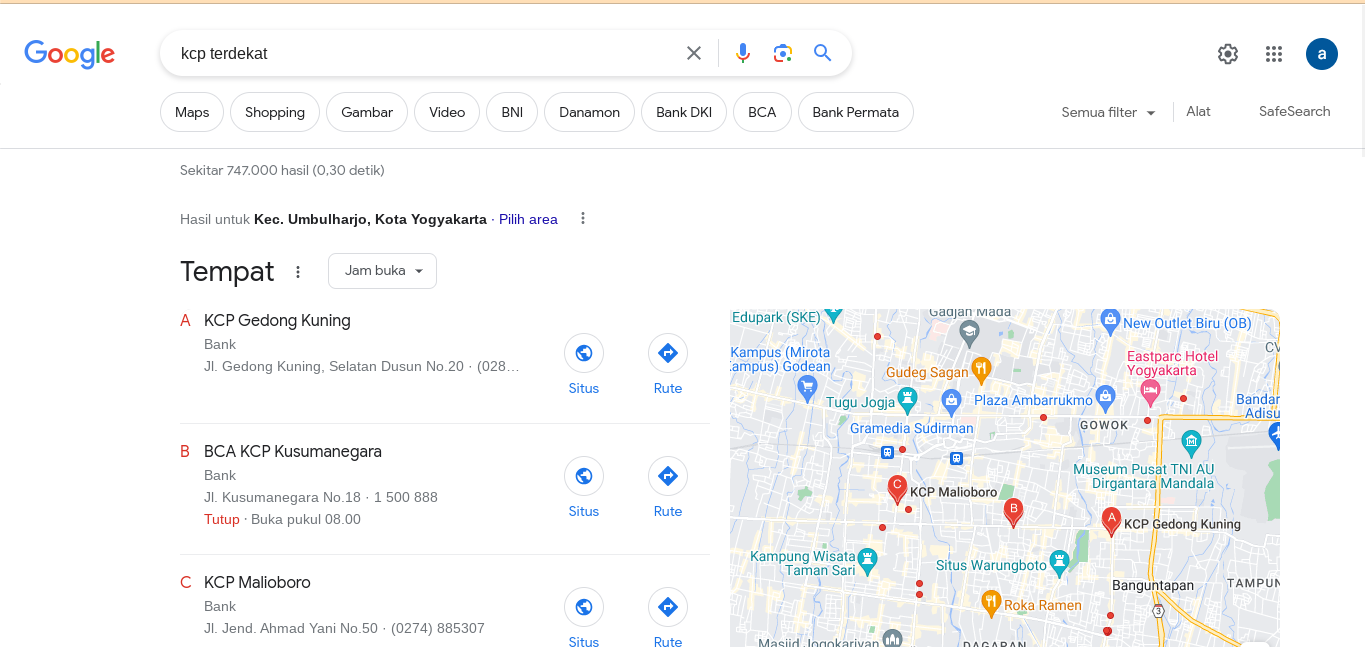This screenshot has height=647, width=1365.
Task: Click Plaza Ambarrukmo shopping marker on map
Action: coord(1104,397)
